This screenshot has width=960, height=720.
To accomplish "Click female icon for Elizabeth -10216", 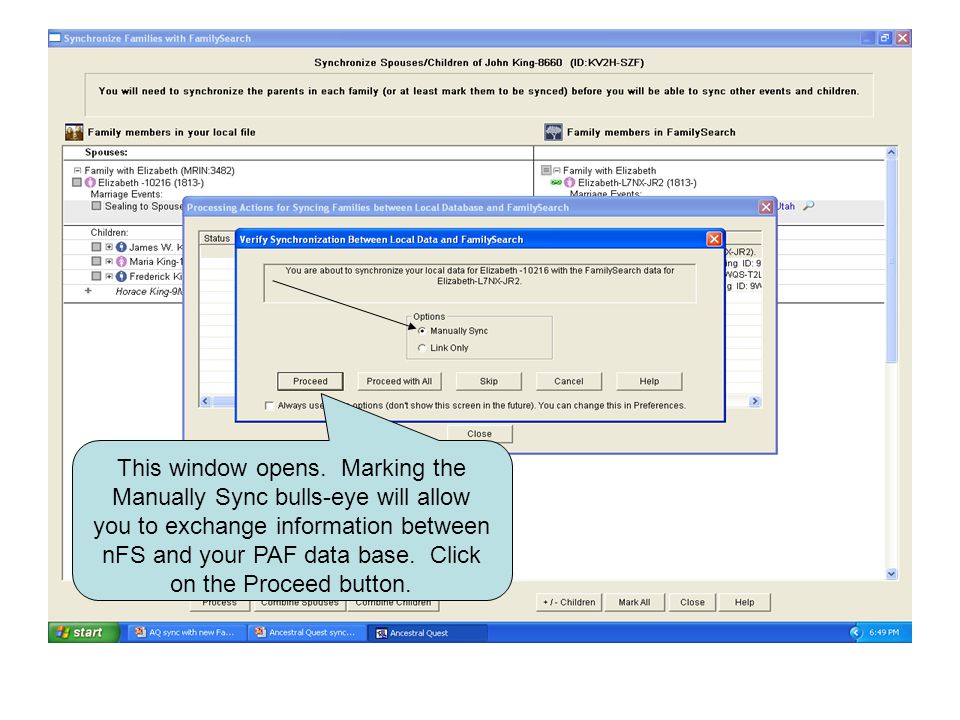I will coord(91,182).
